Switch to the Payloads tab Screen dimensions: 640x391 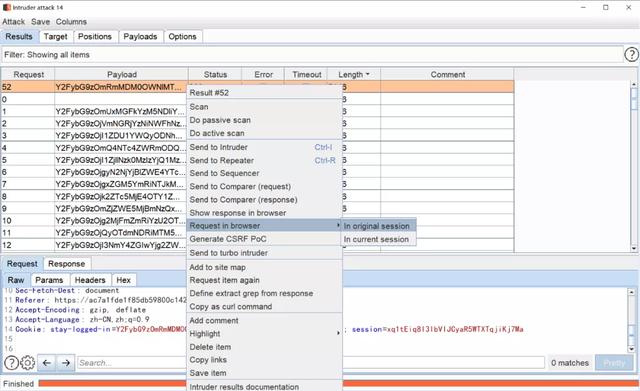point(140,36)
